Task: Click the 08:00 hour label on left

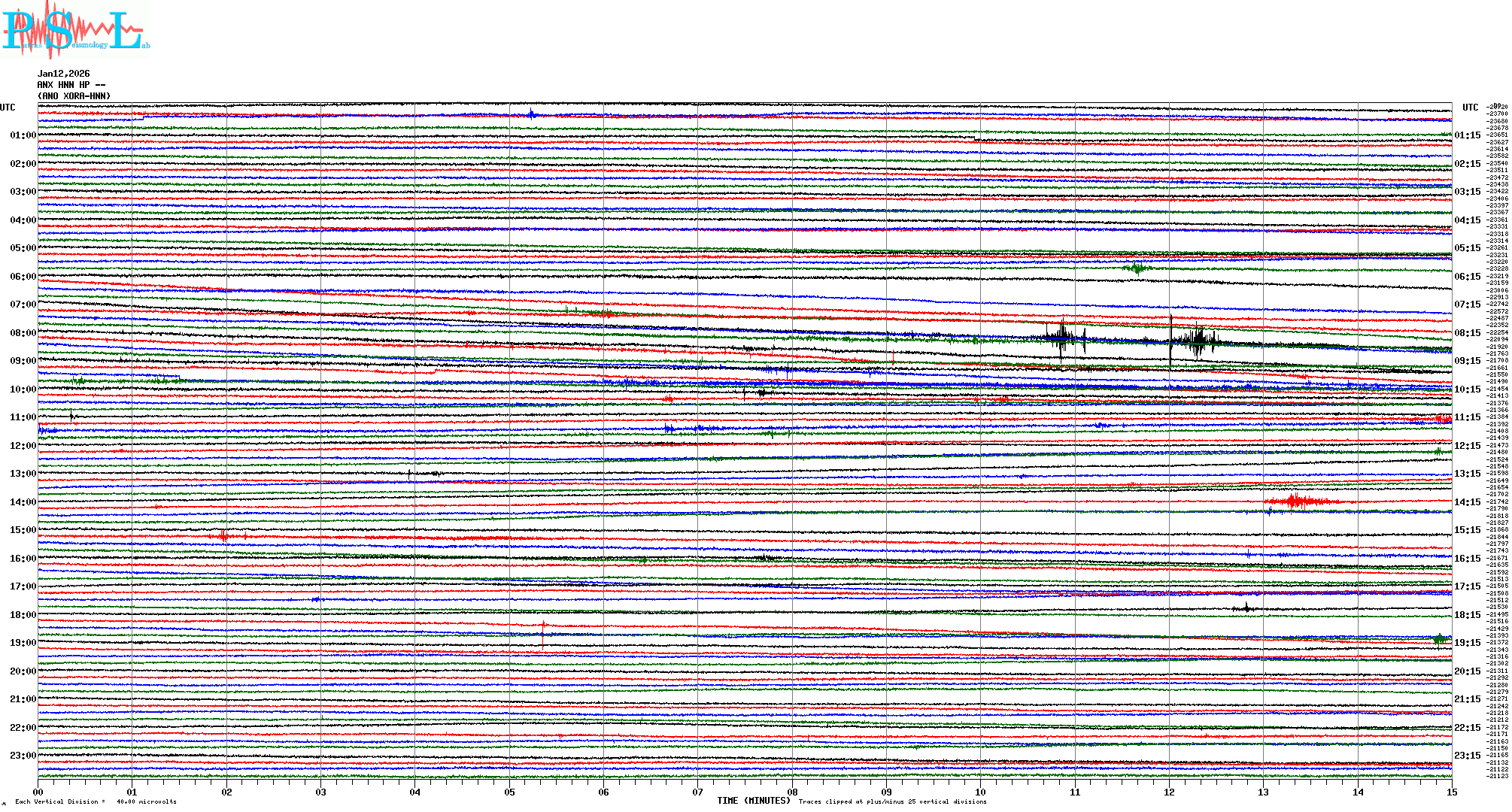Action: click(23, 333)
